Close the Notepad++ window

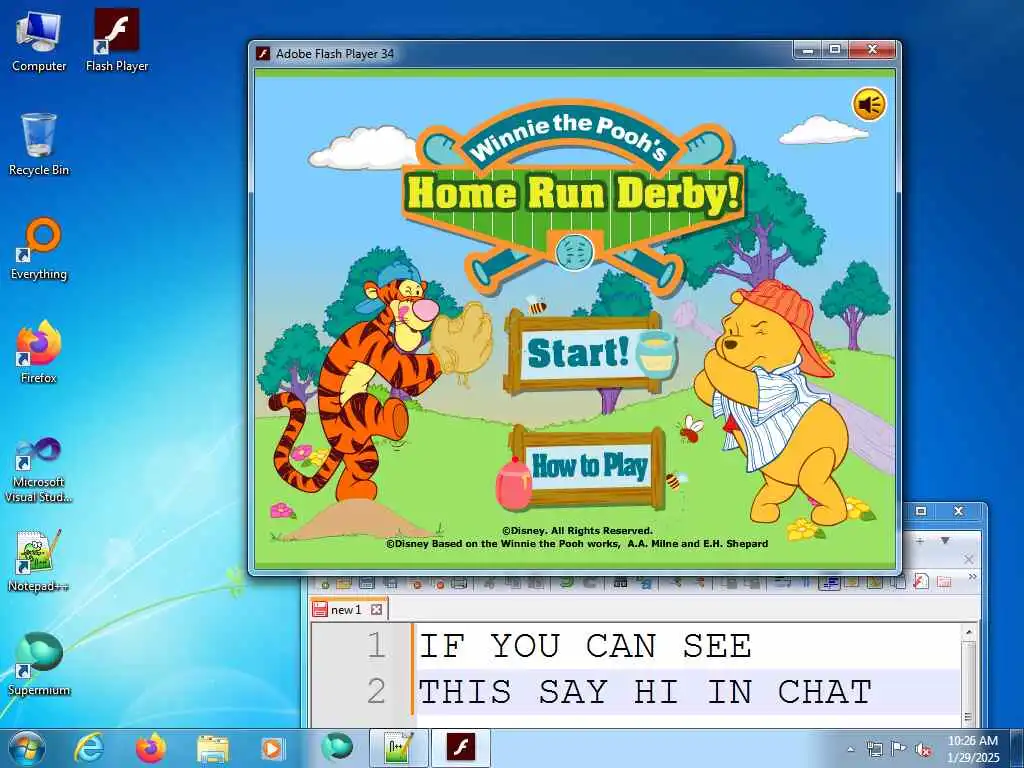point(959,511)
